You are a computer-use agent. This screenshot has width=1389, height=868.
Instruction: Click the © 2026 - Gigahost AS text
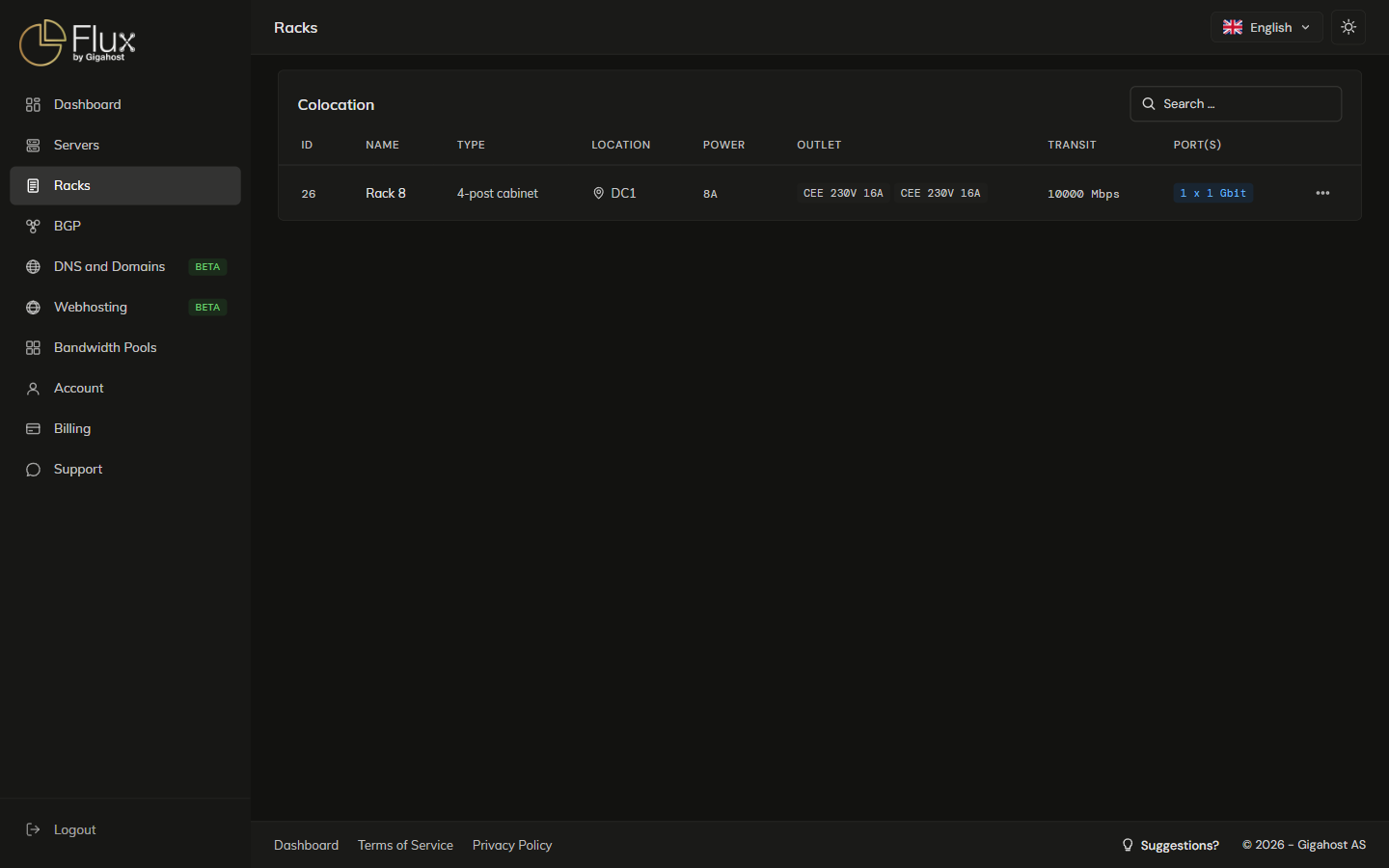[x=1304, y=845]
